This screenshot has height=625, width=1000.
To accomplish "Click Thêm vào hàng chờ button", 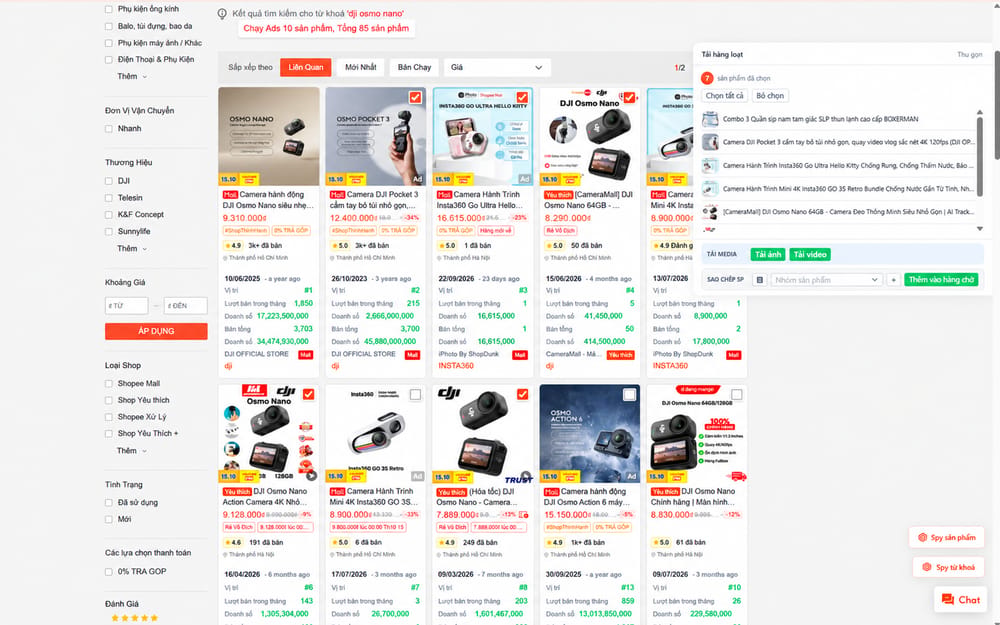I will 941,280.
